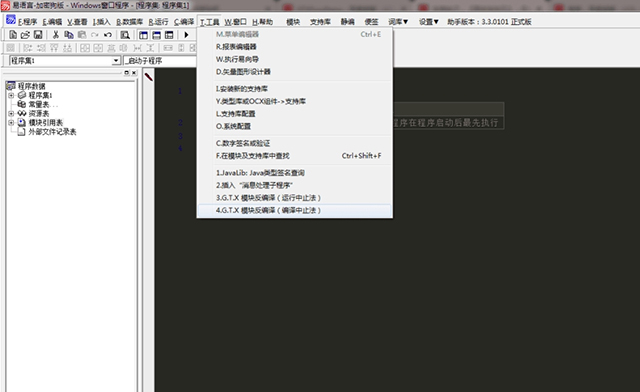Image resolution: width=640 pixels, height=392 pixels.
Task: Run the program with the play arrow
Action: pos(186,35)
